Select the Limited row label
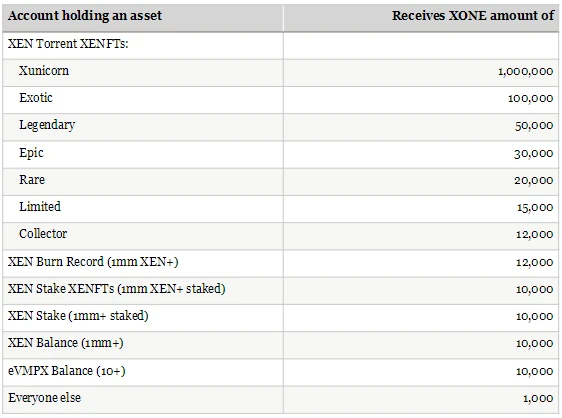 pyautogui.click(x=40, y=206)
